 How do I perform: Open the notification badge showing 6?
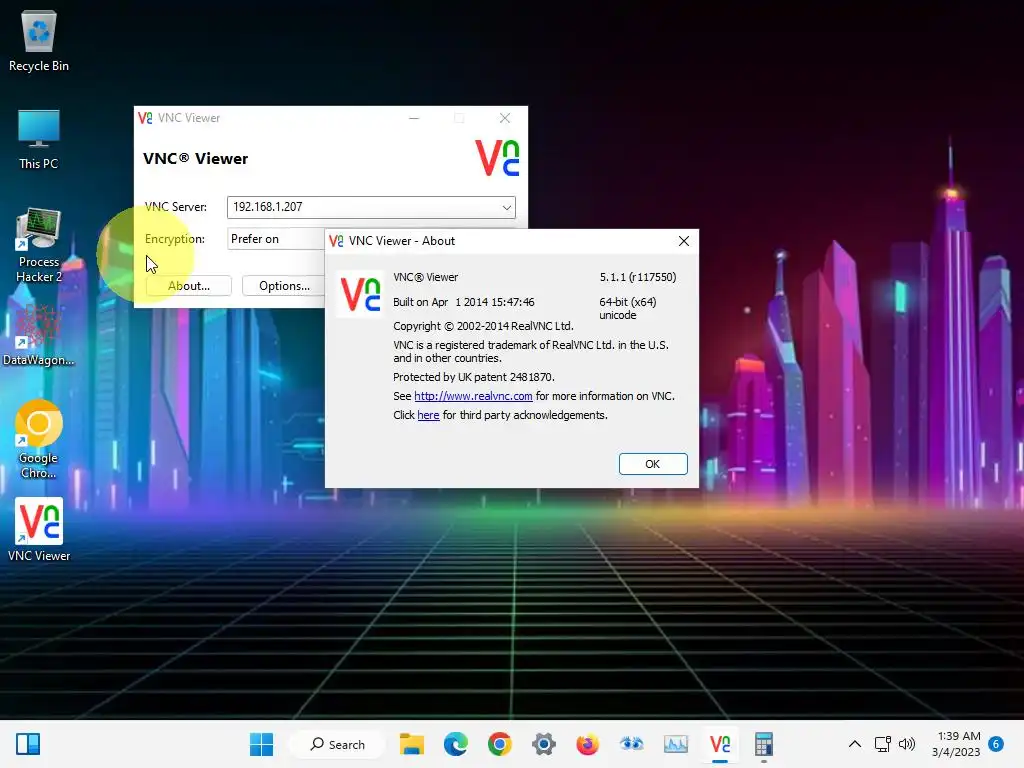[996, 744]
